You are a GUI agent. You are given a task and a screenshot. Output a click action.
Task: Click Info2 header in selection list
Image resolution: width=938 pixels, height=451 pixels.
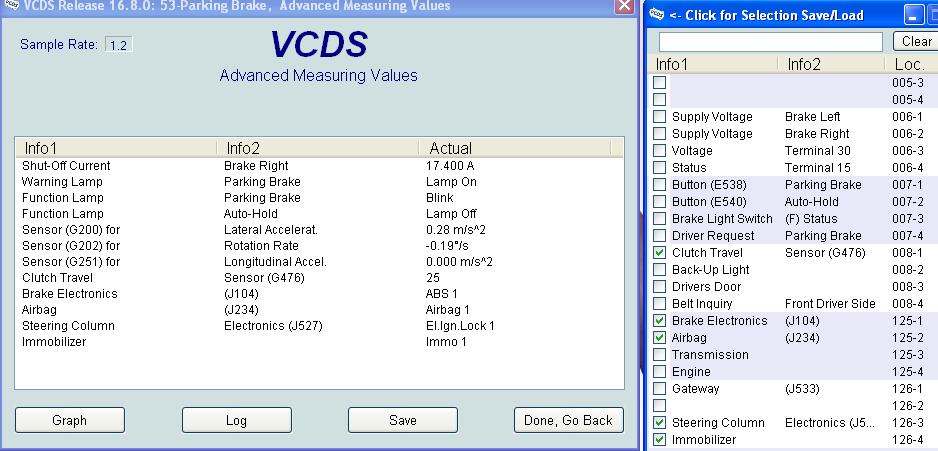(831, 65)
